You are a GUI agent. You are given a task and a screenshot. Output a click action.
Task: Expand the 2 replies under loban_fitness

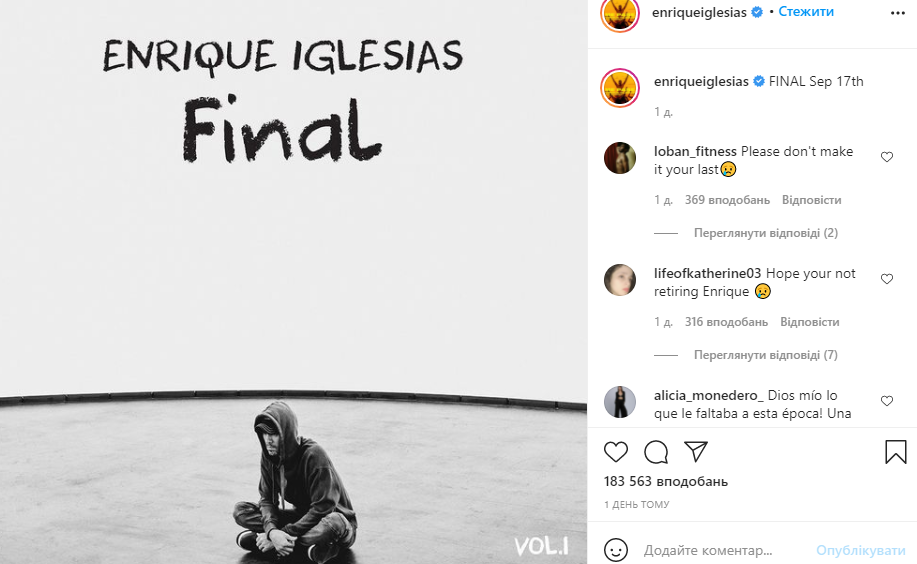(766, 233)
